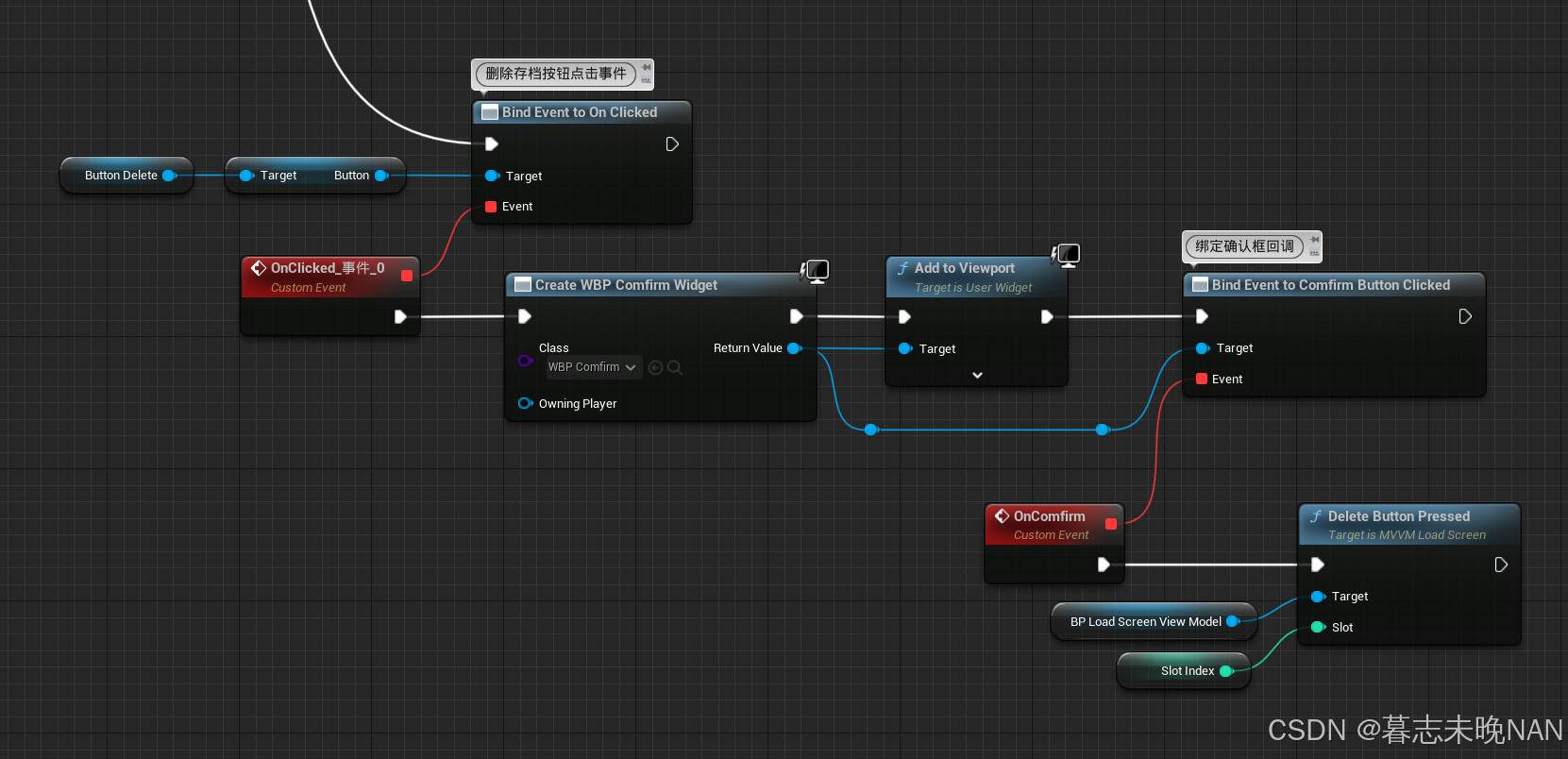This screenshot has height=759, width=1568.
Task: Click Add to Viewport exec input pin
Action: tap(904, 317)
